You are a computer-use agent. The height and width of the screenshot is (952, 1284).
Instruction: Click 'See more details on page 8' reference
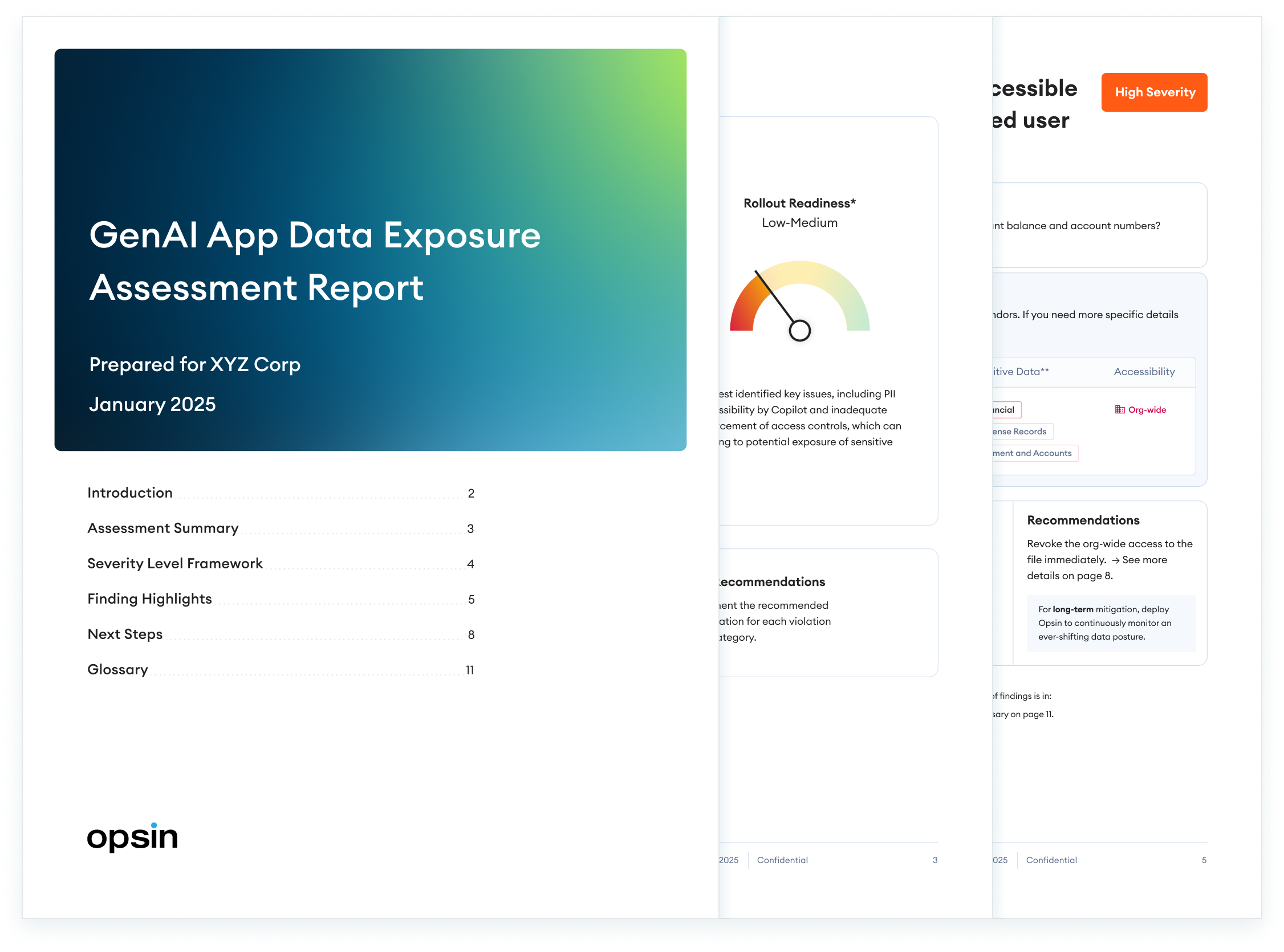(1096, 568)
